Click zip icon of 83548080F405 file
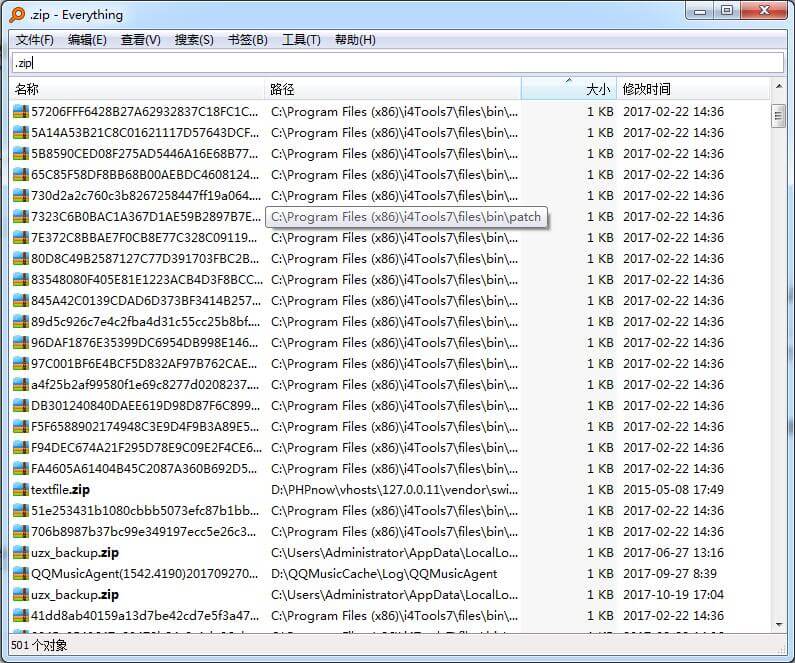The width and height of the screenshot is (795, 663). (x=21, y=280)
